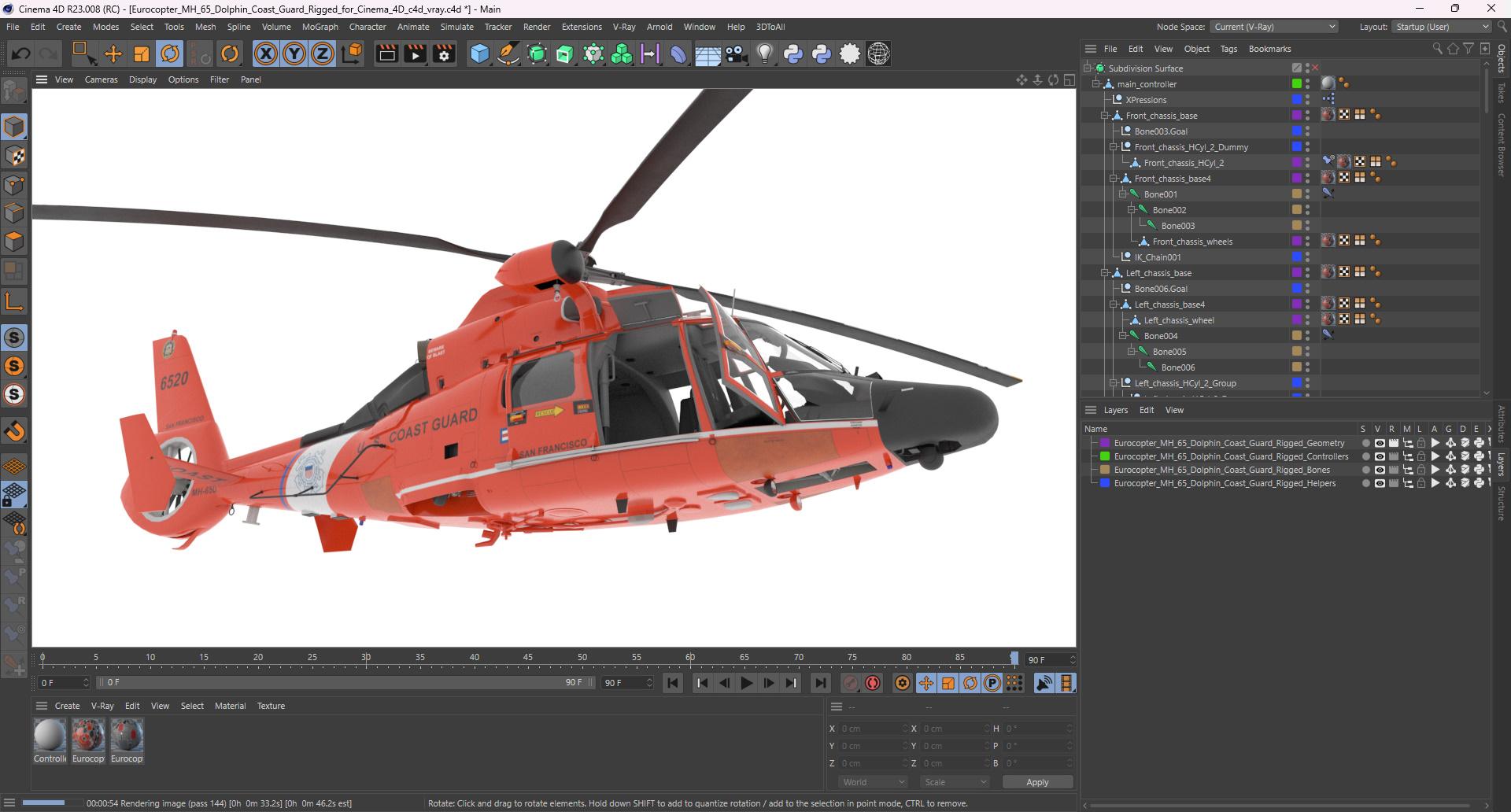Select the Scale tool
The height and width of the screenshot is (812, 1511).
tap(142, 54)
